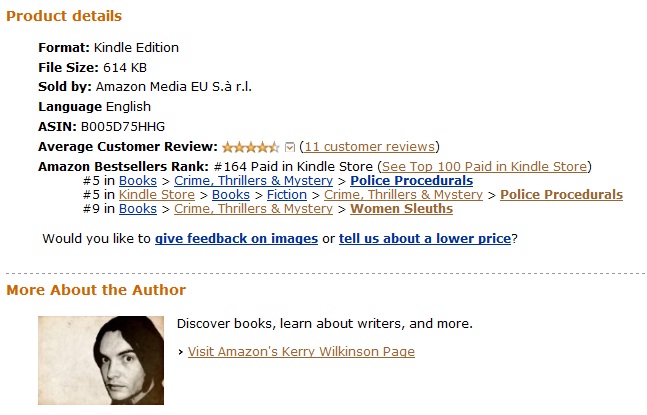The width and height of the screenshot is (647, 415).
Task: Open the Women Sleuths category link
Action: [x=401, y=209]
